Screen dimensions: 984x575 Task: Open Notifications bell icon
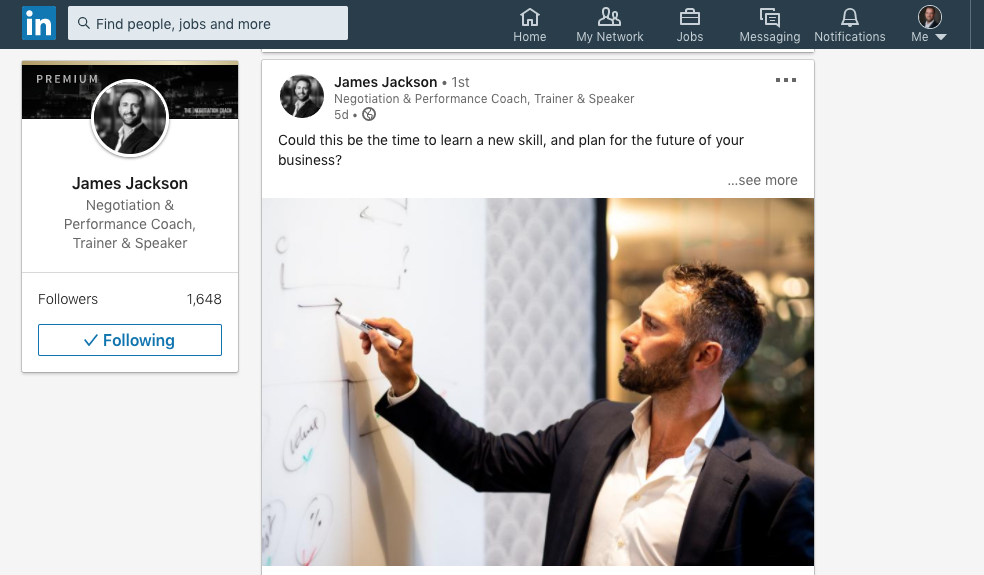click(x=850, y=17)
